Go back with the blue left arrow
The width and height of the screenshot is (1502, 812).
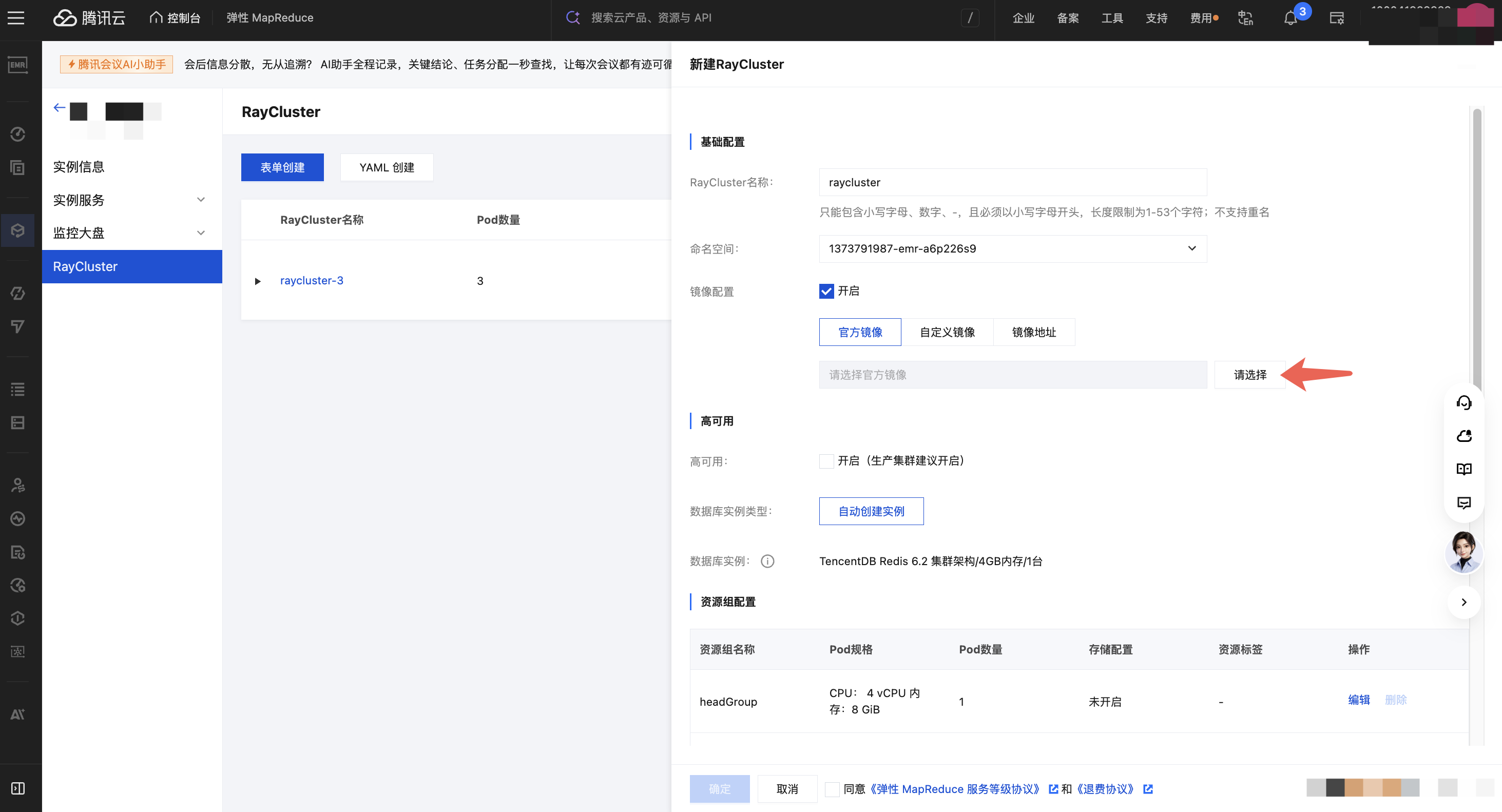pyautogui.click(x=60, y=108)
